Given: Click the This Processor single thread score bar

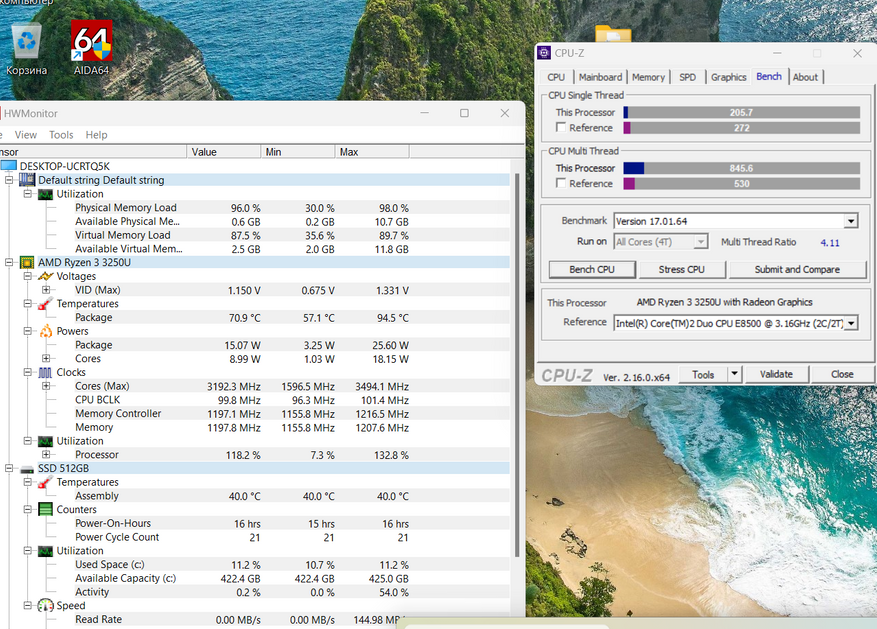Looking at the screenshot, I should pyautogui.click(x=741, y=113).
